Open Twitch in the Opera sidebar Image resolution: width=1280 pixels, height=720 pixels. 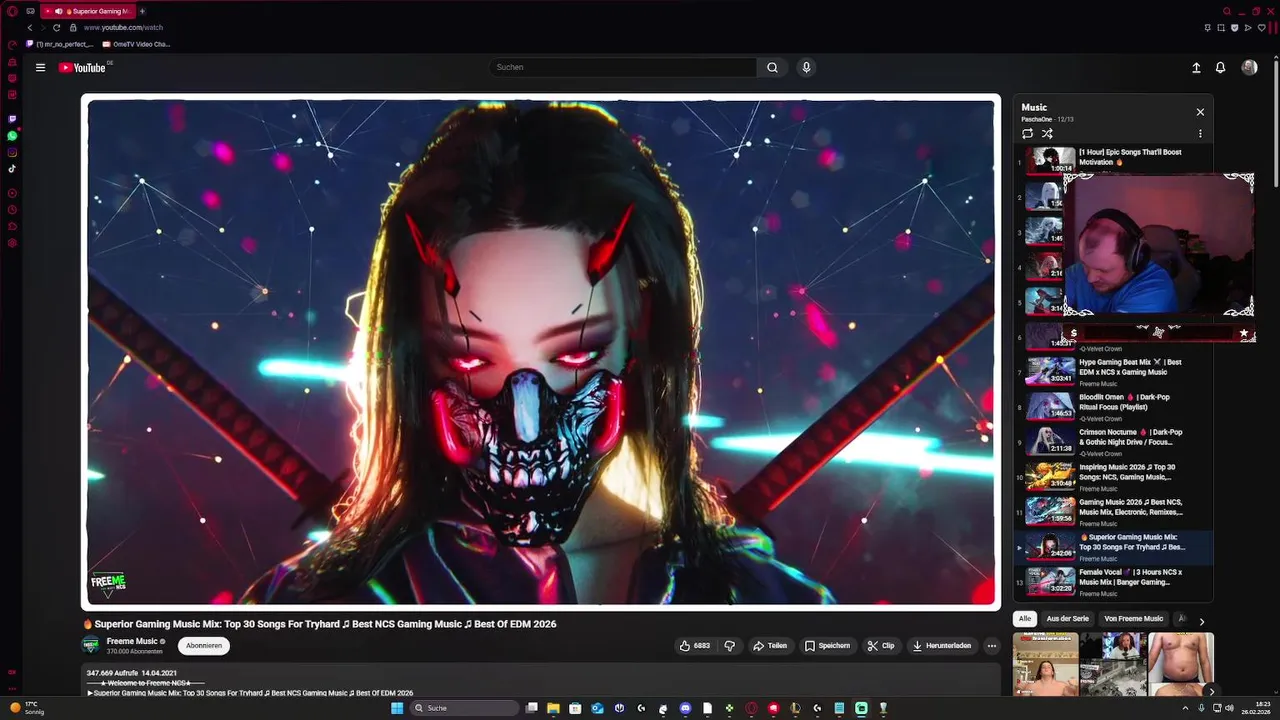click(12, 119)
